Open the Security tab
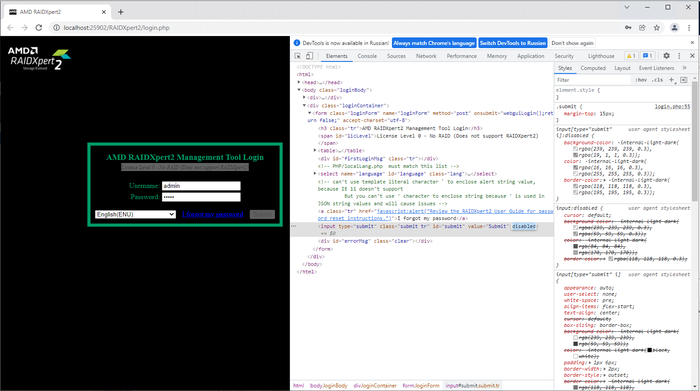 [564, 56]
